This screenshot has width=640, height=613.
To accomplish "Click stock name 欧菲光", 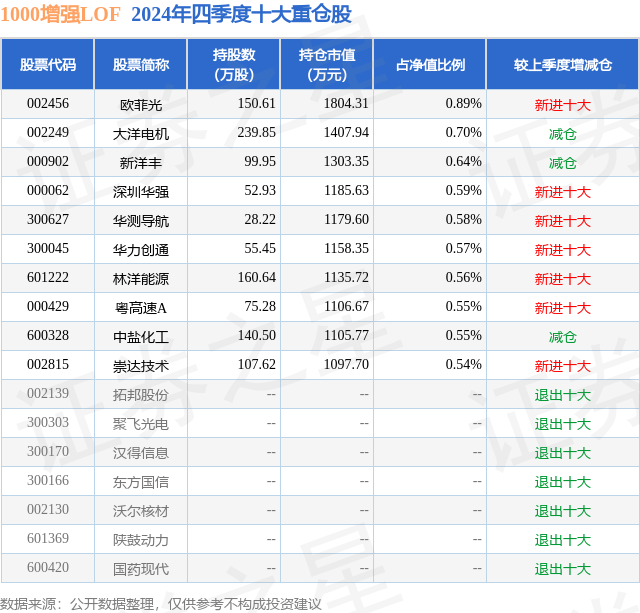I will [141, 105].
